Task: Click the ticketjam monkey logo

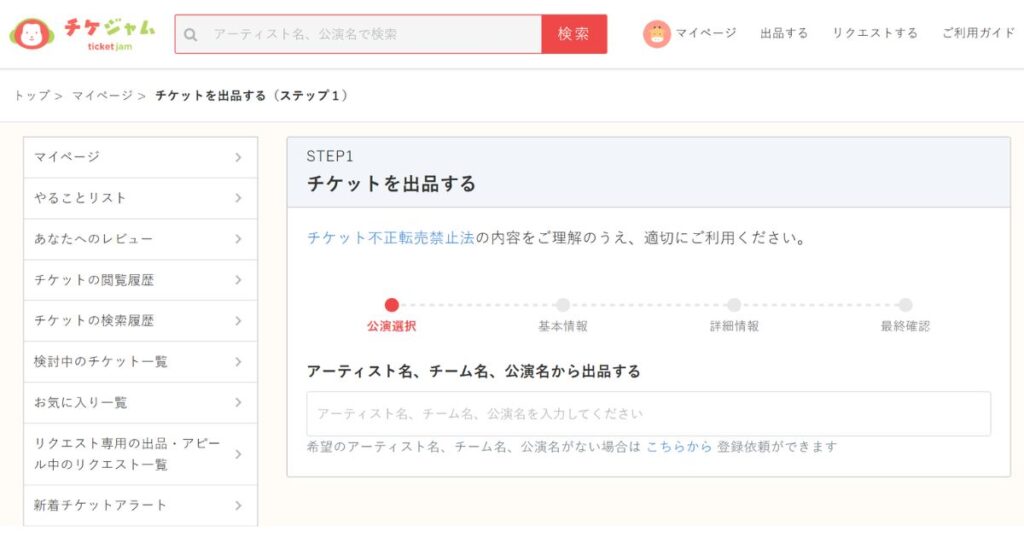Action: tap(31, 33)
